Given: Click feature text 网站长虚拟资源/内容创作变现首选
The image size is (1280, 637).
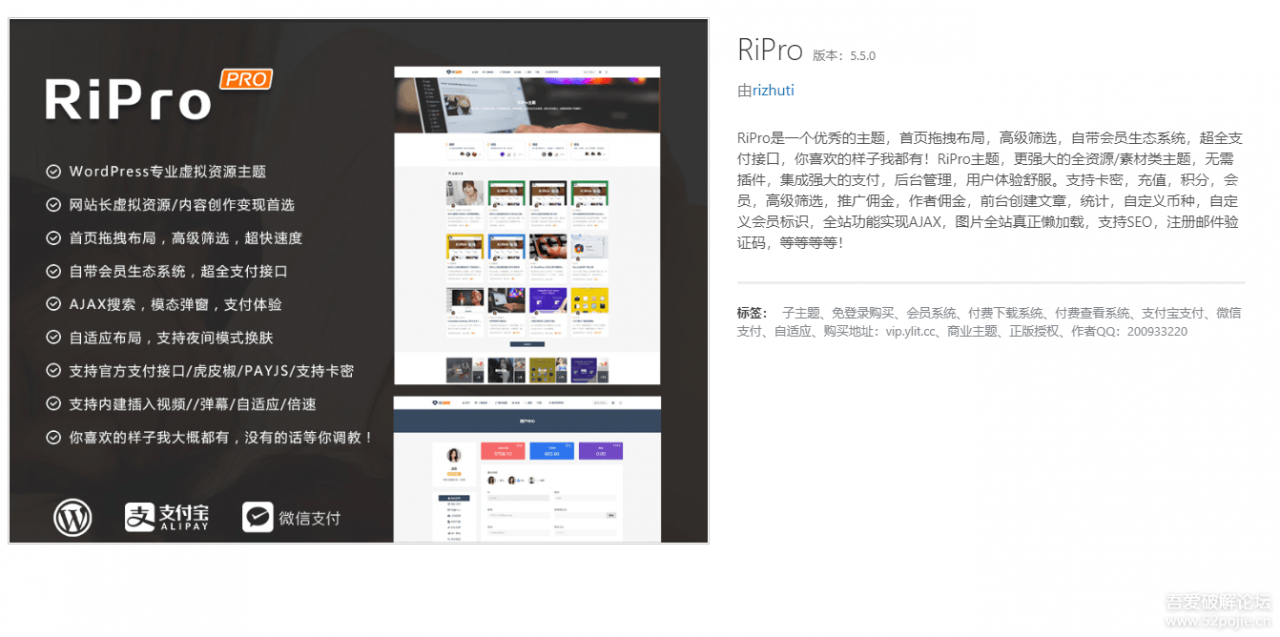Looking at the screenshot, I should click(x=182, y=205).
